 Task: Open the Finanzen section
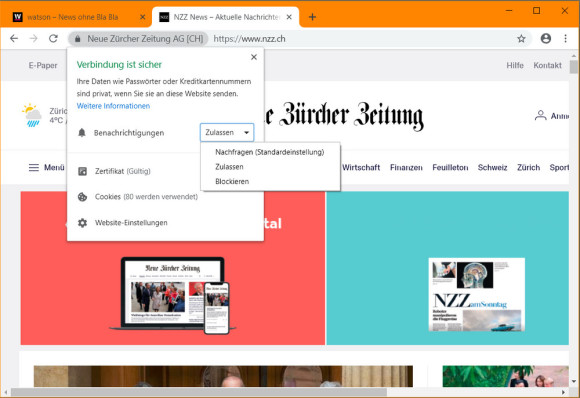coord(406,168)
